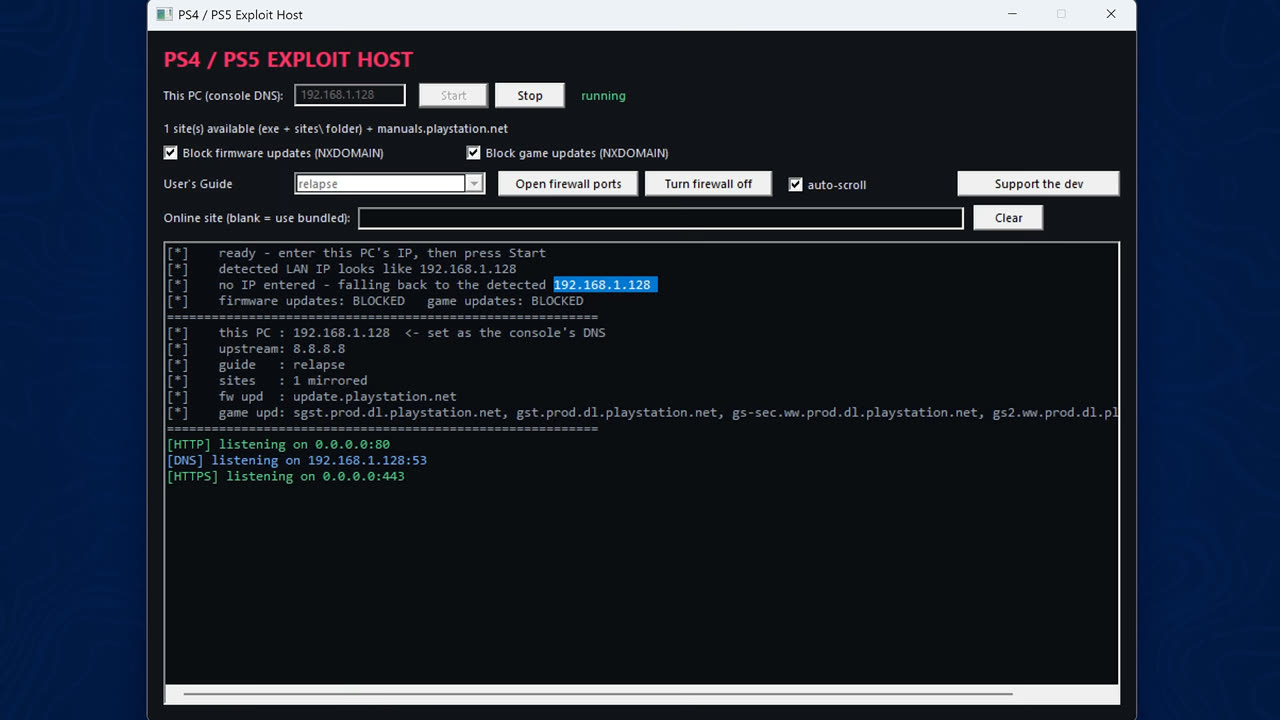Click the '[DNS] listening on 192.168.1.128:53' line
Viewport: 1280px width, 720px height.
click(297, 460)
